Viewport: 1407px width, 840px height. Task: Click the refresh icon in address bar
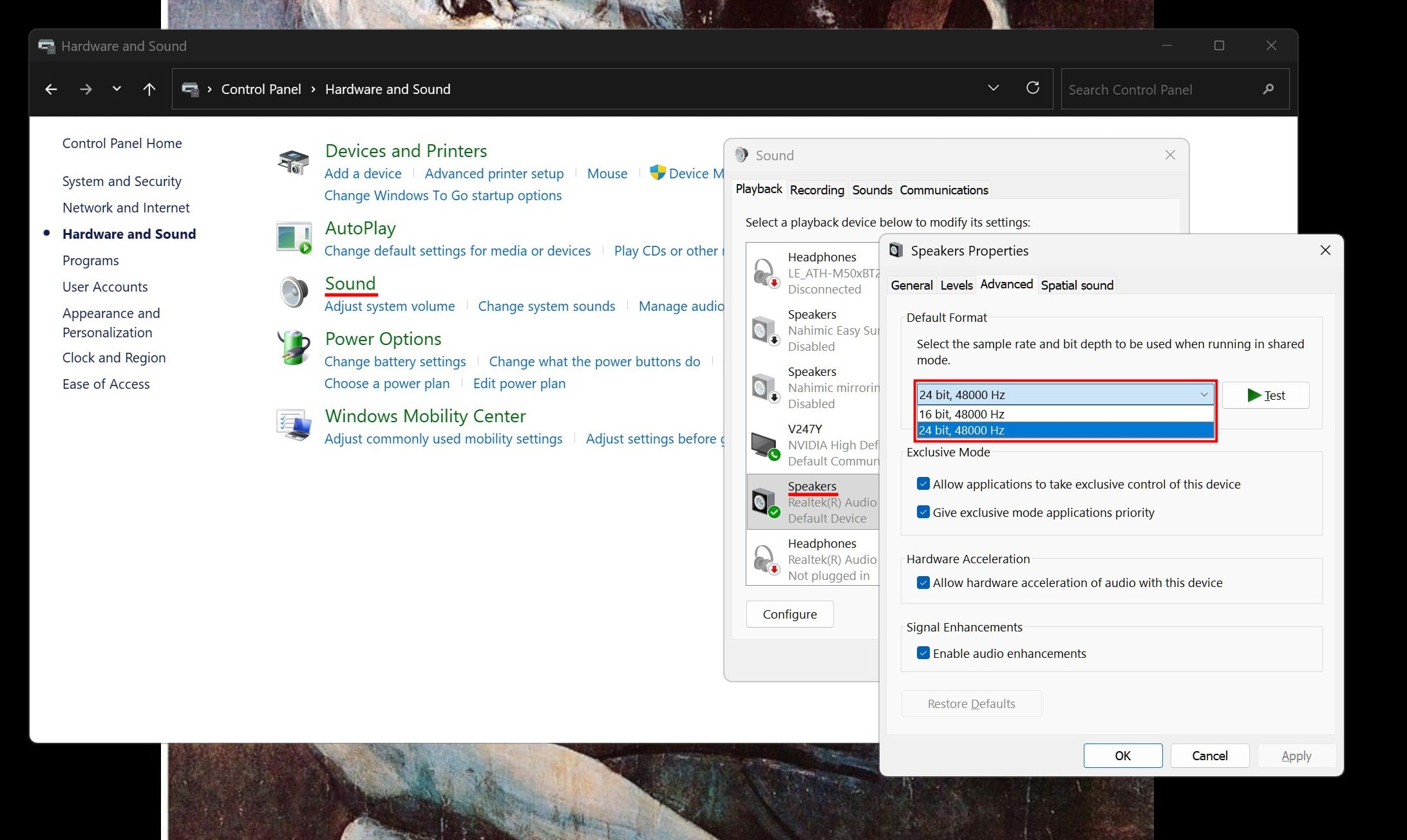pyautogui.click(x=1032, y=88)
